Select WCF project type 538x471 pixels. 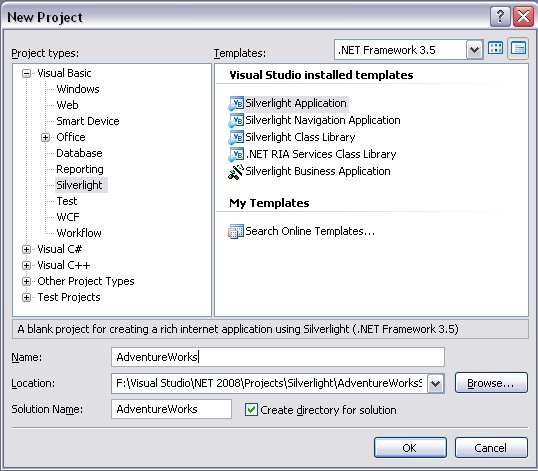coord(68,217)
